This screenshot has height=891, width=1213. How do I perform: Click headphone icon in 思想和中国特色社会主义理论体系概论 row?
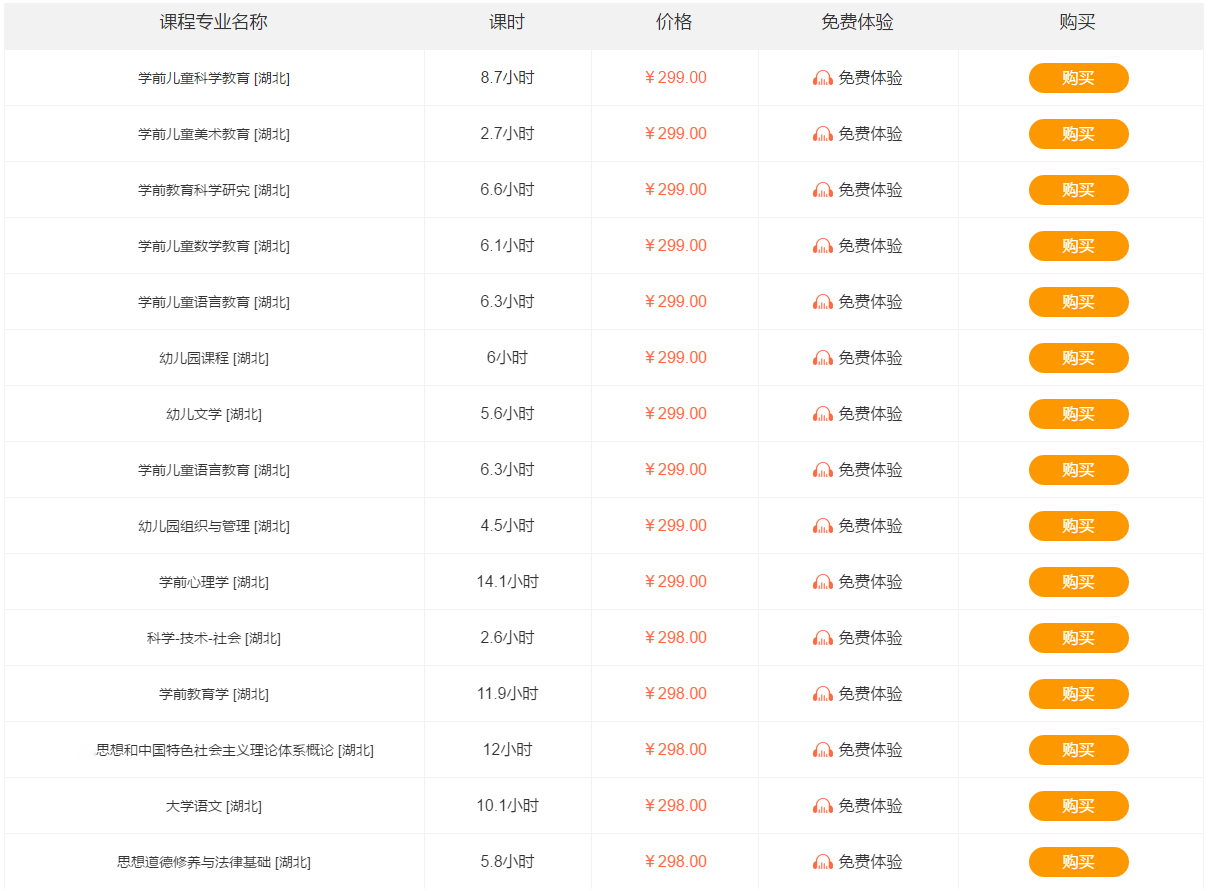pyautogui.click(x=823, y=750)
